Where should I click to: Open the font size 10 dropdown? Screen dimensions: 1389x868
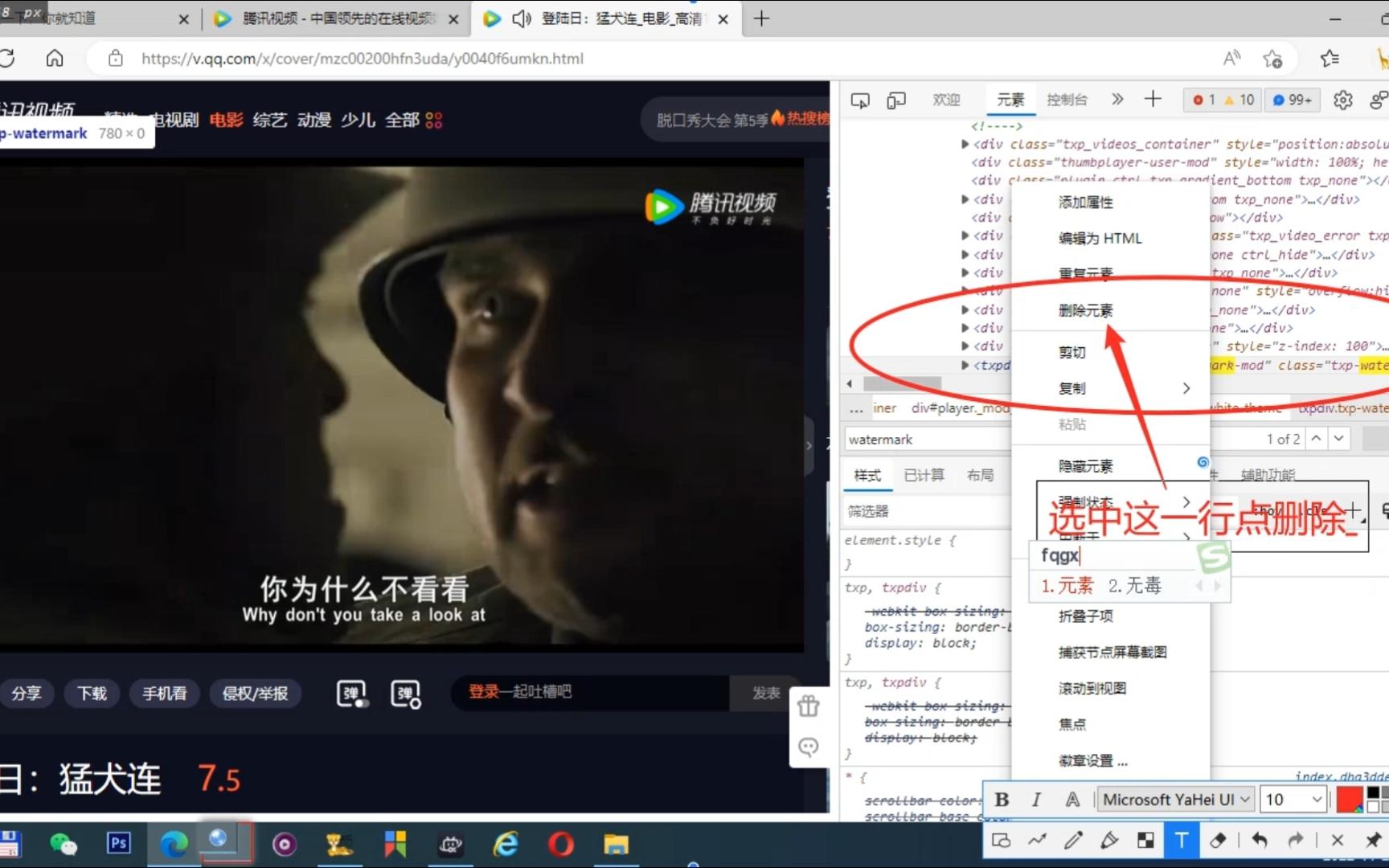[x=1293, y=800]
